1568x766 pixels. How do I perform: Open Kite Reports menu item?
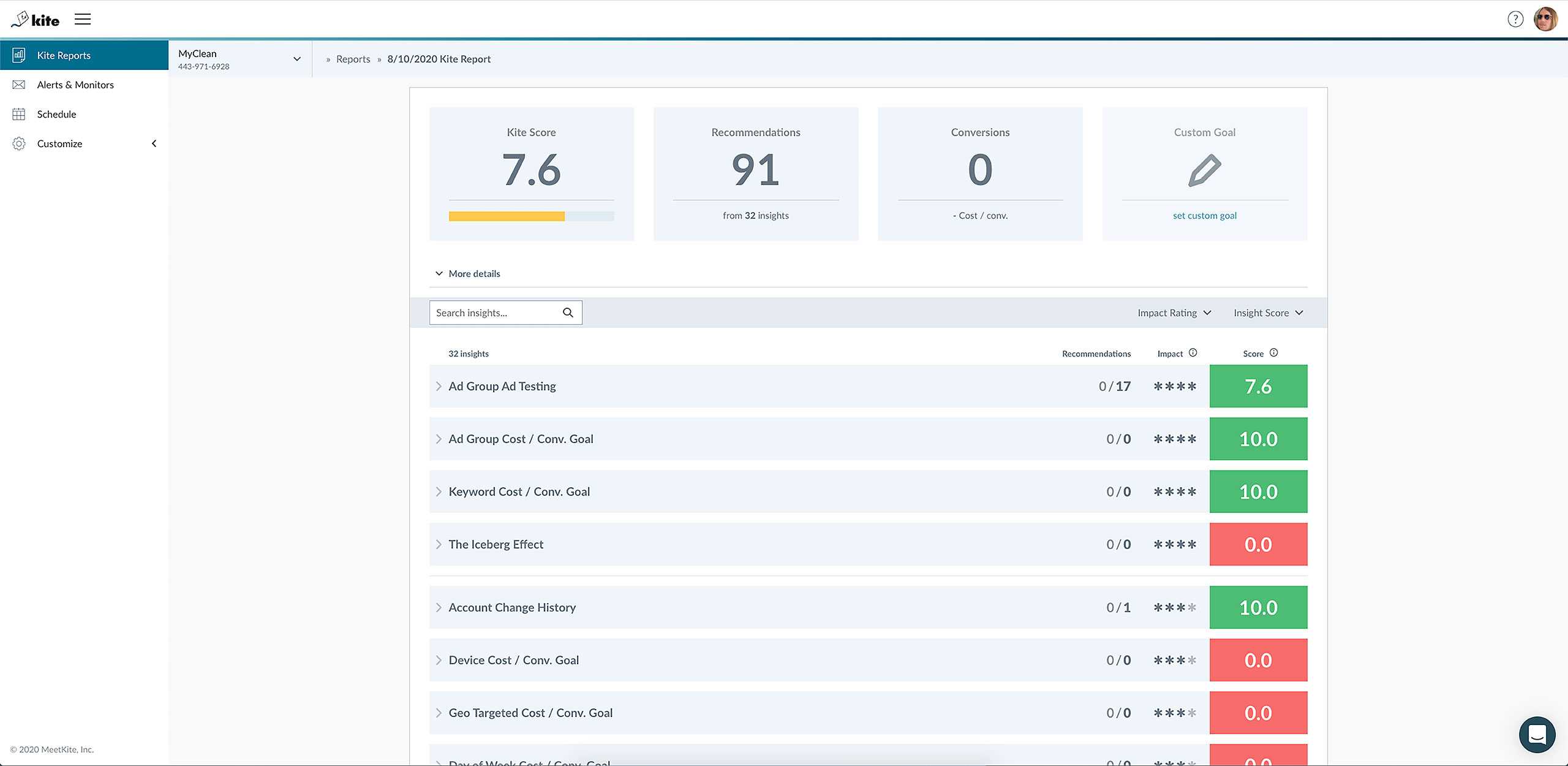pos(84,55)
